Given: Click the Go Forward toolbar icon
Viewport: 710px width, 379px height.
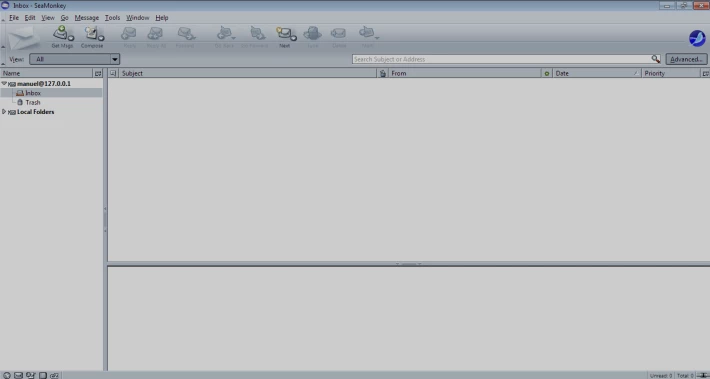Looking at the screenshot, I should coord(257,34).
